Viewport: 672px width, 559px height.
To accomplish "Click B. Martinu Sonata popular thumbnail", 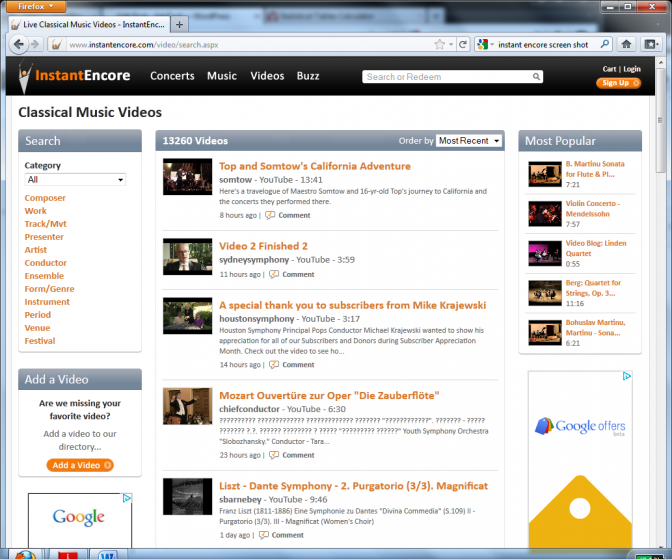I will [545, 174].
